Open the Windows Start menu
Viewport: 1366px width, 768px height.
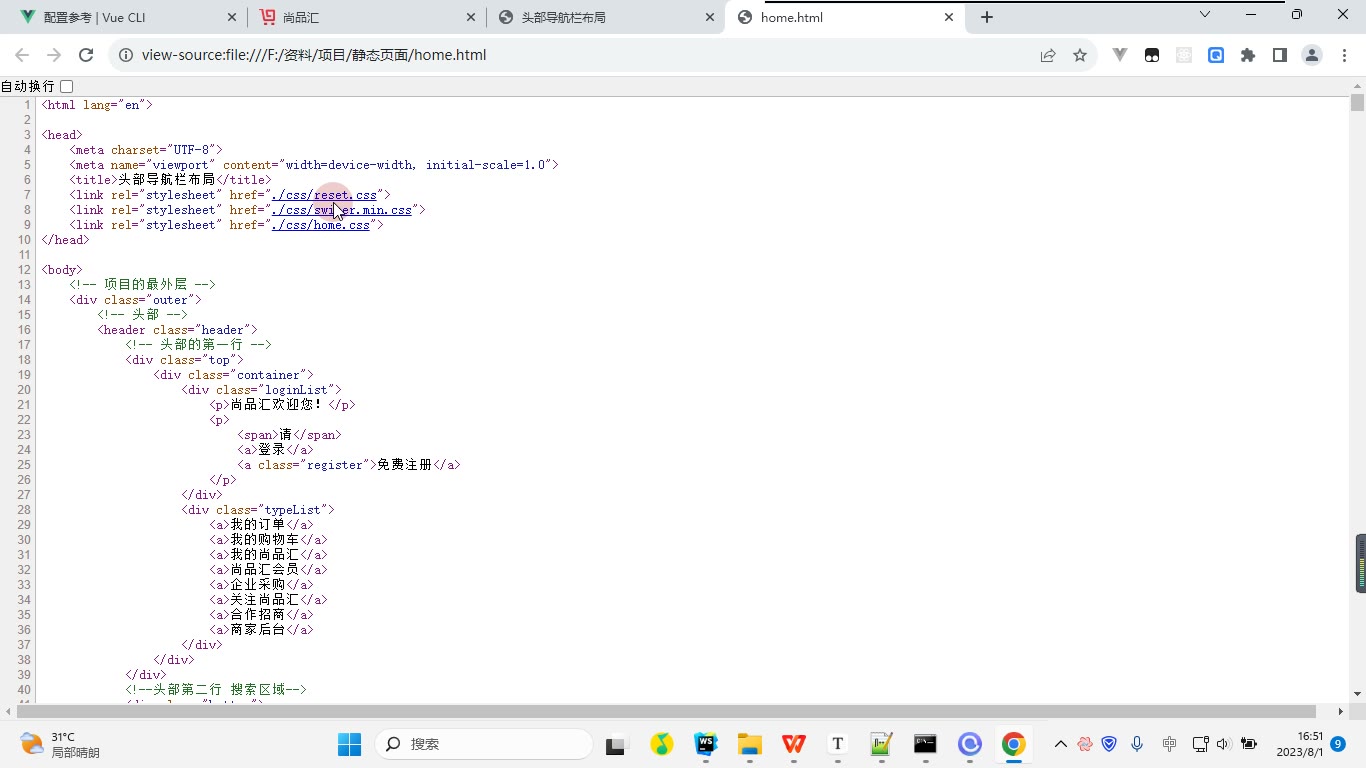pos(349,744)
